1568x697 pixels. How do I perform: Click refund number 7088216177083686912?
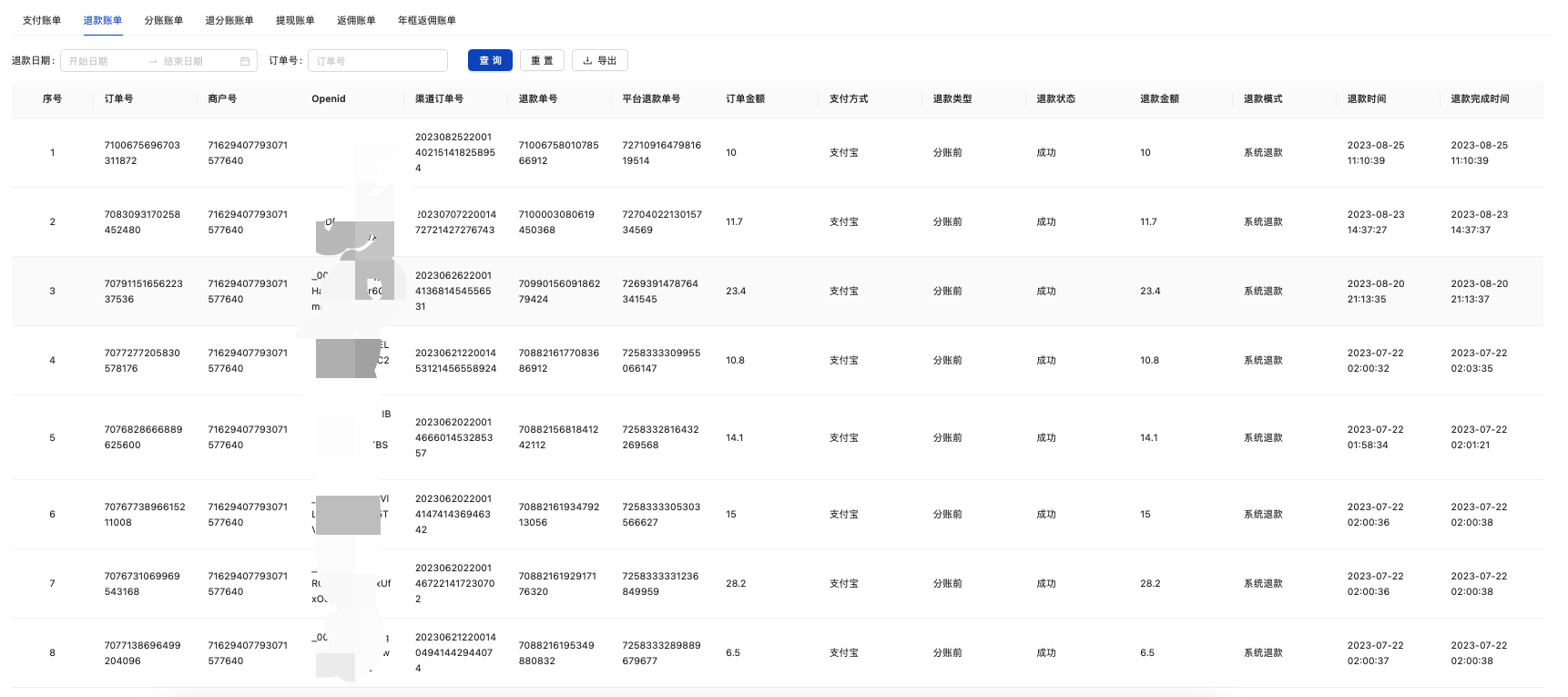pos(559,360)
